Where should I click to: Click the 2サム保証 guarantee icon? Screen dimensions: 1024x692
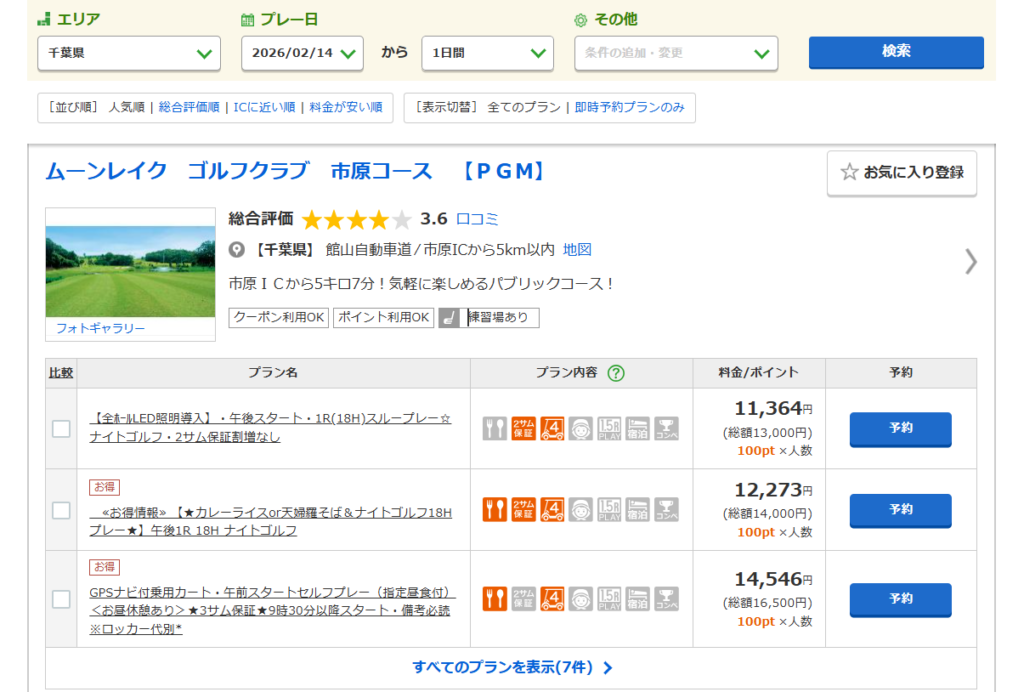(x=523, y=428)
